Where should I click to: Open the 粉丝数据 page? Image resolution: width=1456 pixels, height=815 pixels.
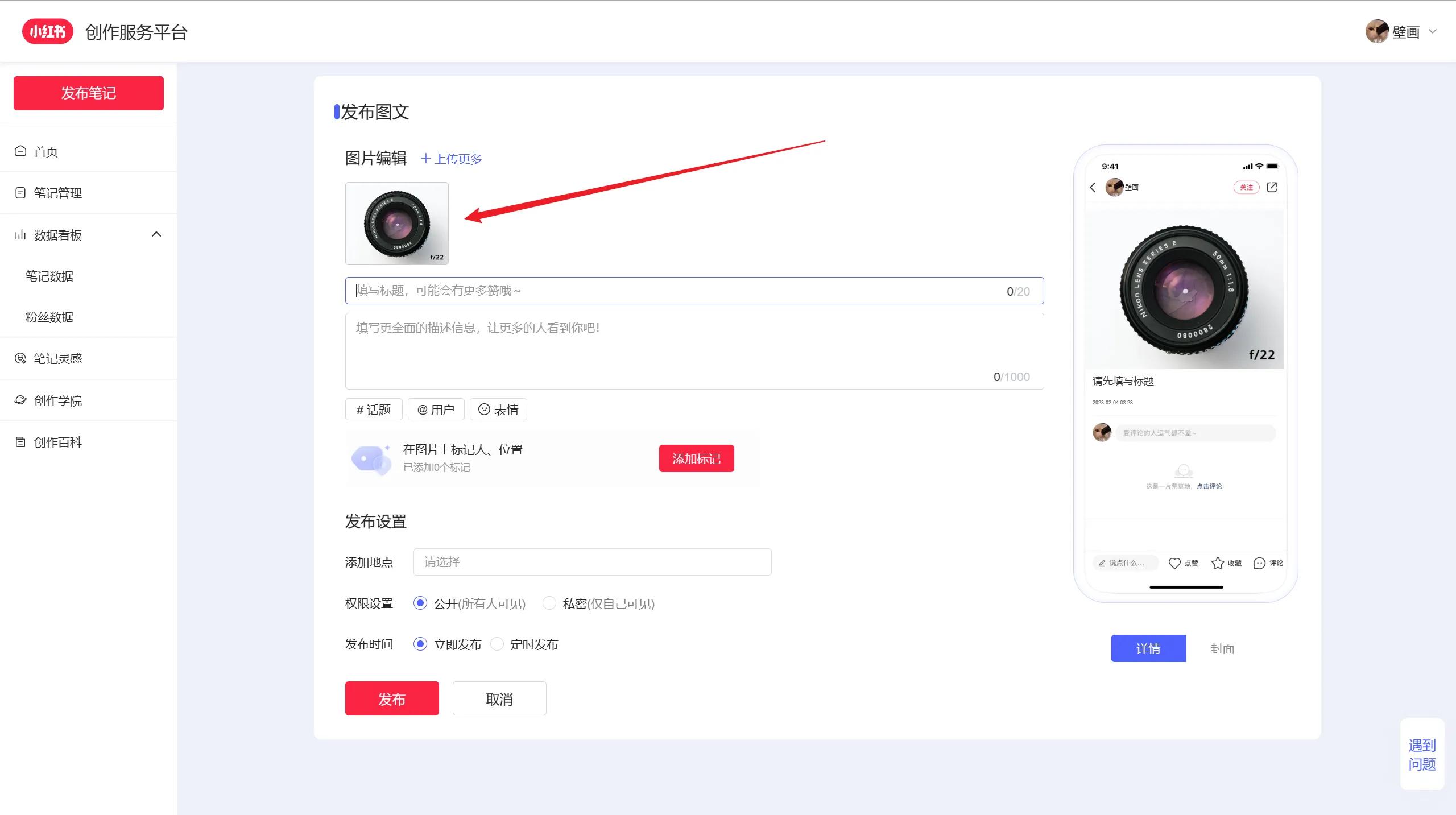49,317
